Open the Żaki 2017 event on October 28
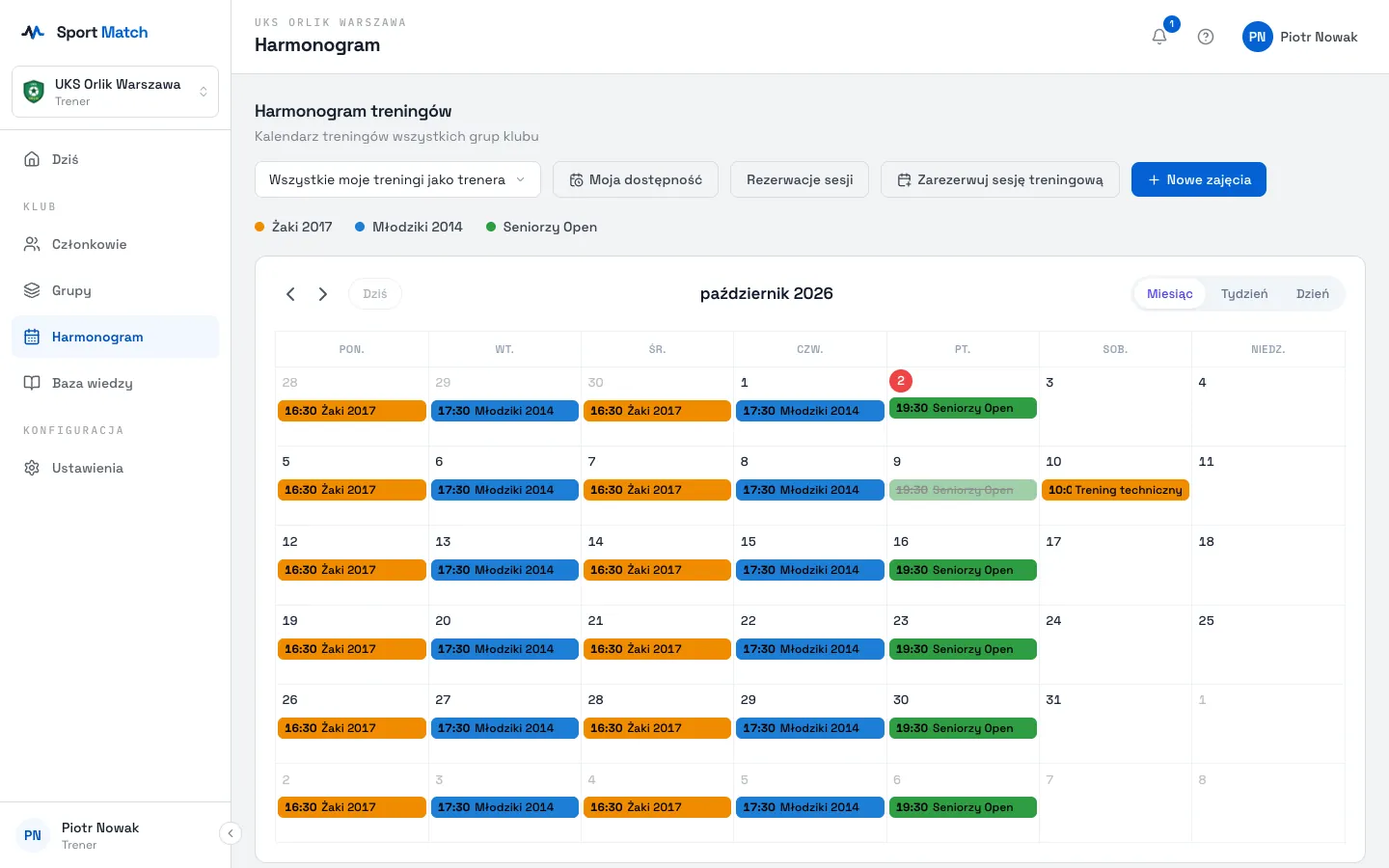Viewport: 1389px width, 868px height. click(657, 728)
